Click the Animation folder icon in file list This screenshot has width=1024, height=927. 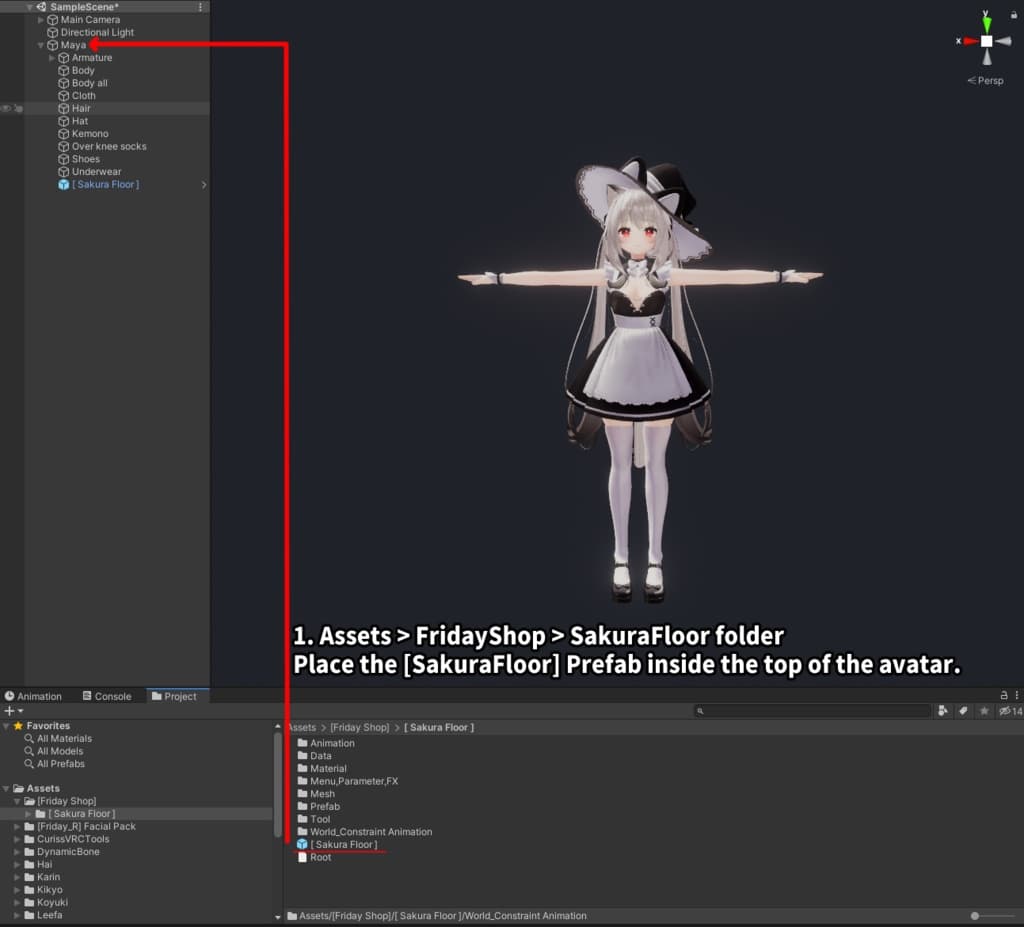pyautogui.click(x=302, y=743)
